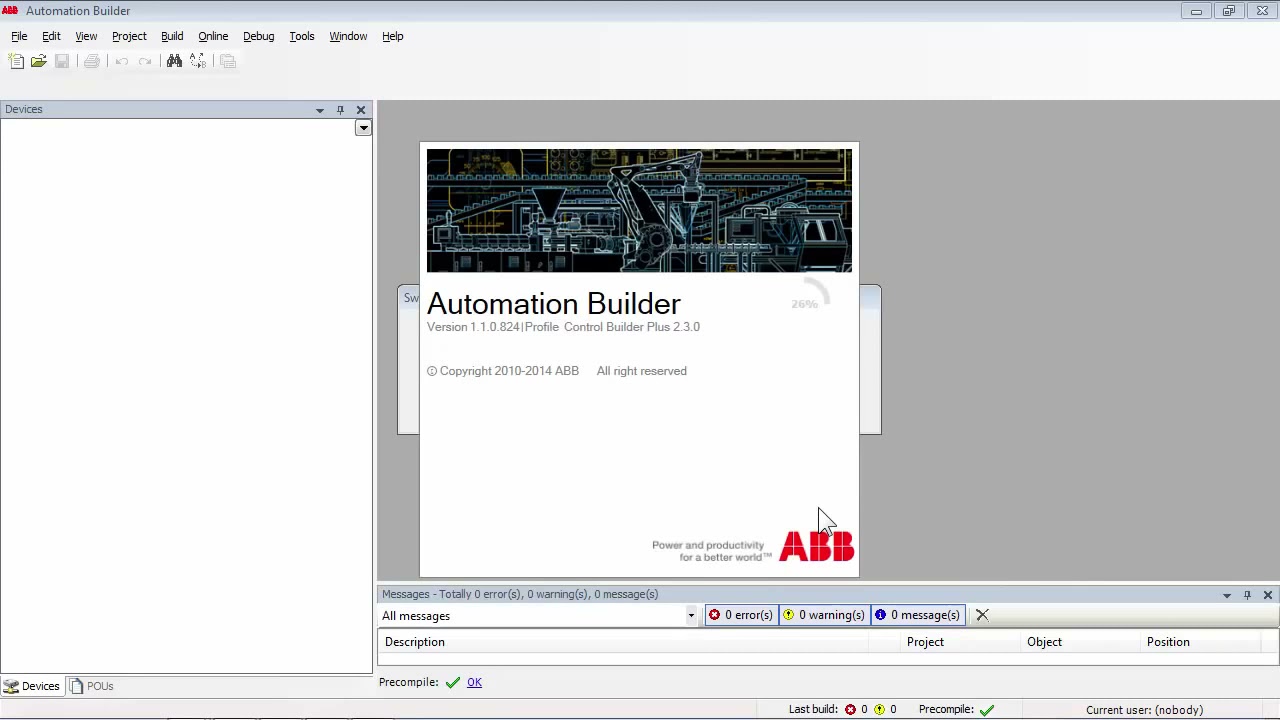Restore down the Automation Builder window
The width and height of the screenshot is (1280, 720).
click(x=1228, y=11)
